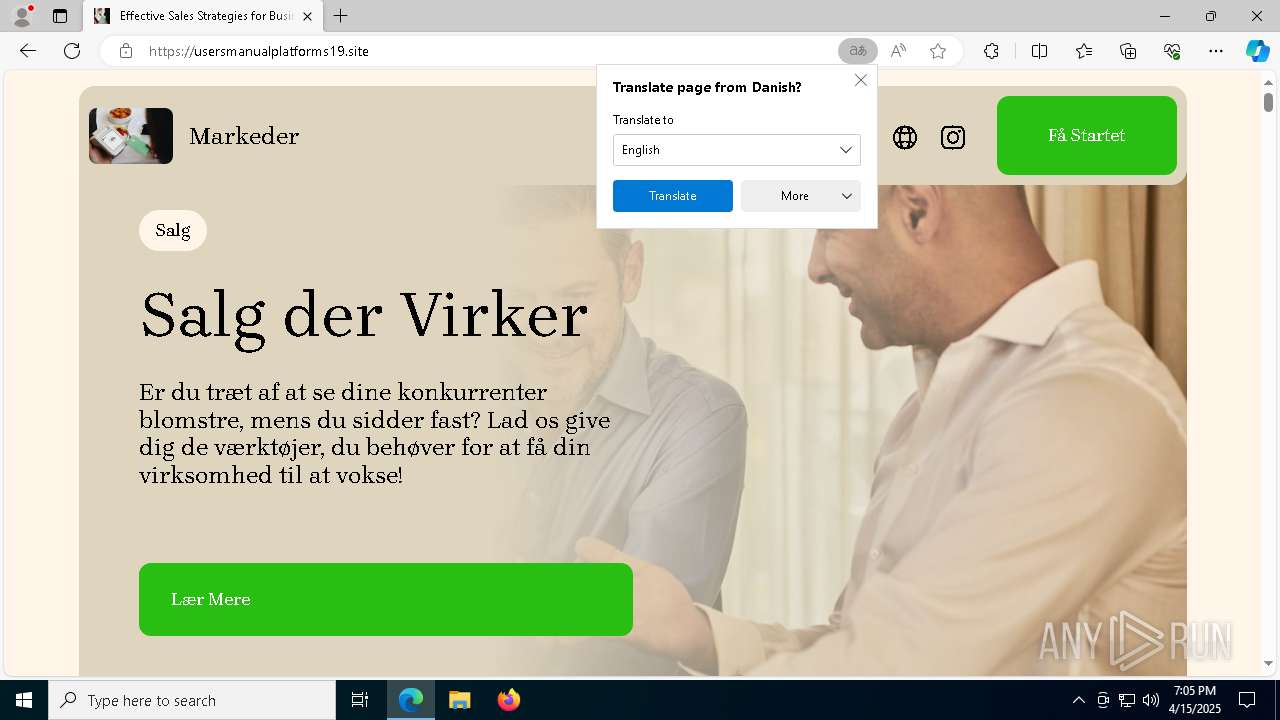Image resolution: width=1280 pixels, height=720 pixels.
Task: Open Collections icon
Action: coord(1128,51)
